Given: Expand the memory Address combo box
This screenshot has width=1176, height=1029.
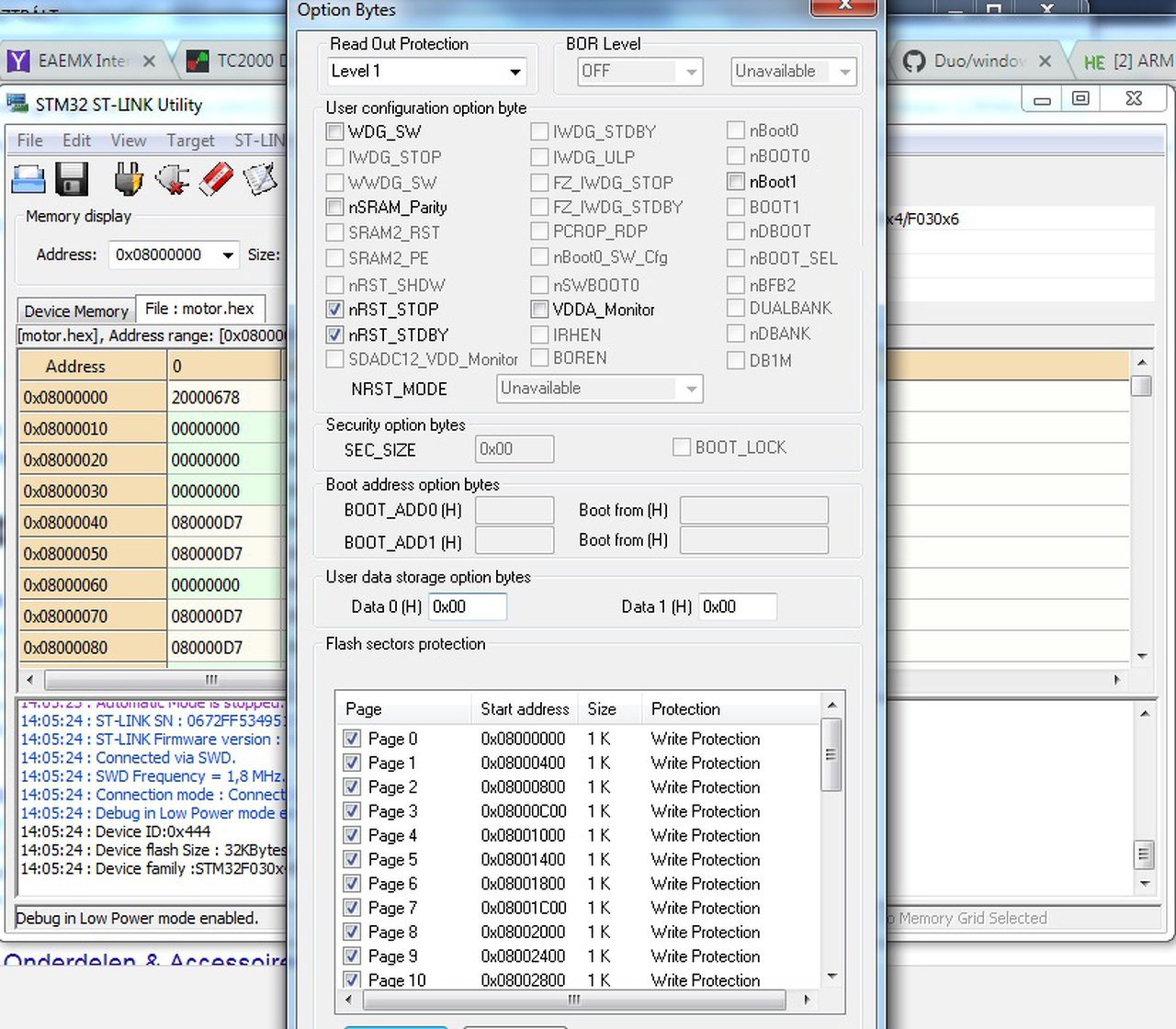Looking at the screenshot, I should click(x=174, y=254).
